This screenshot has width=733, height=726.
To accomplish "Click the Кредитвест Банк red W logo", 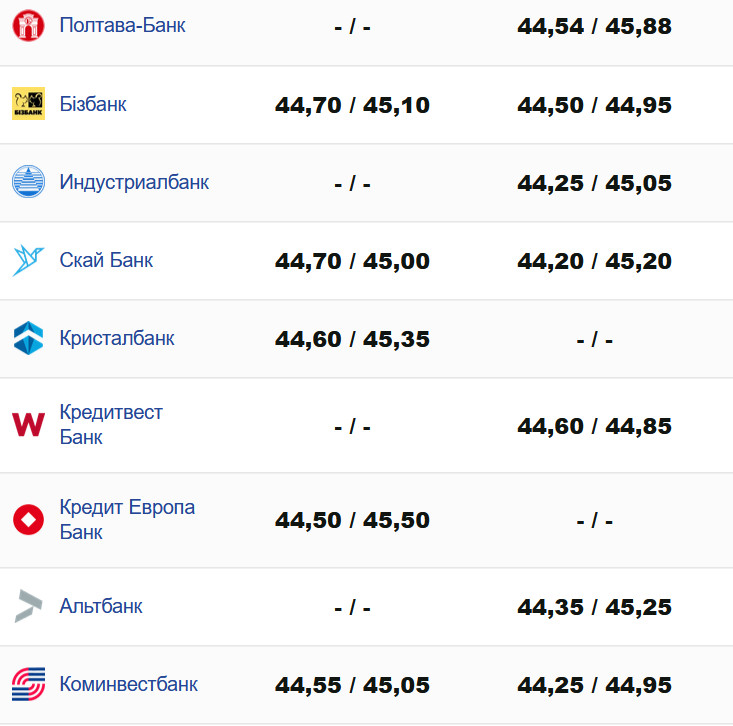I will click(x=28, y=424).
